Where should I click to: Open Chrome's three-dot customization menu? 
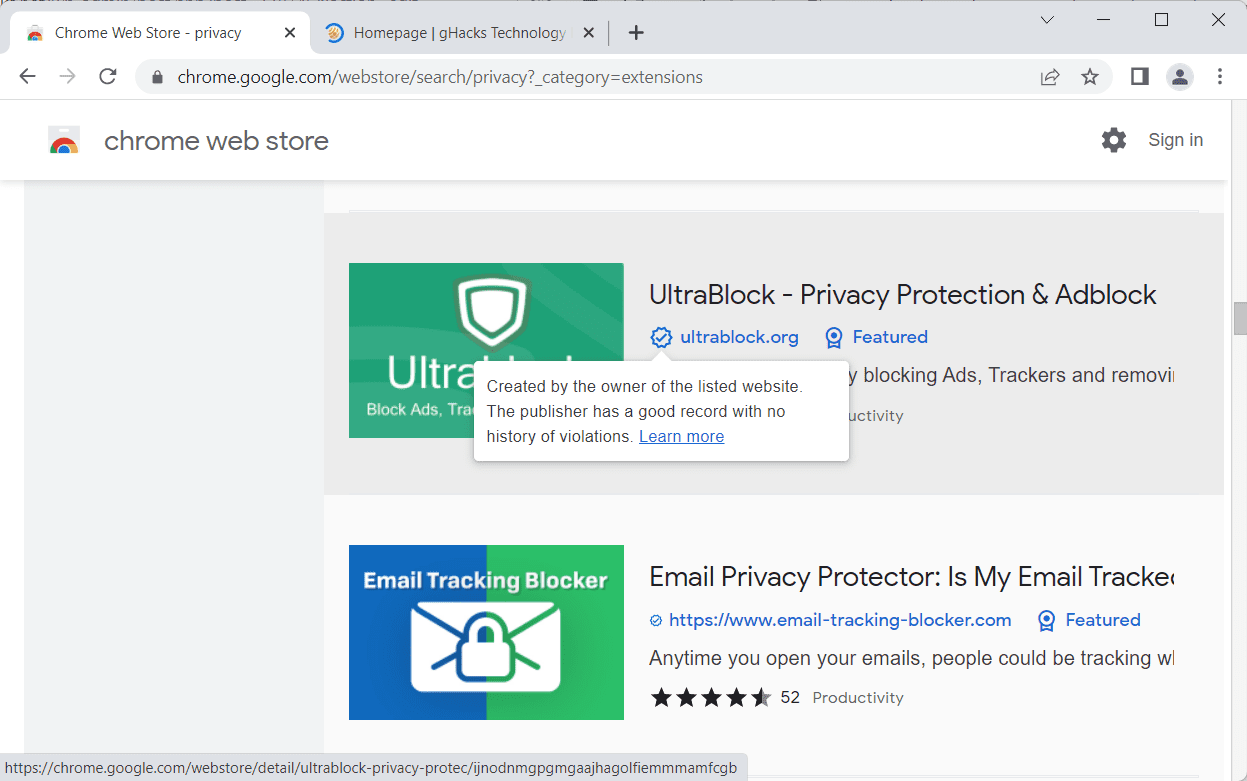coord(1220,76)
